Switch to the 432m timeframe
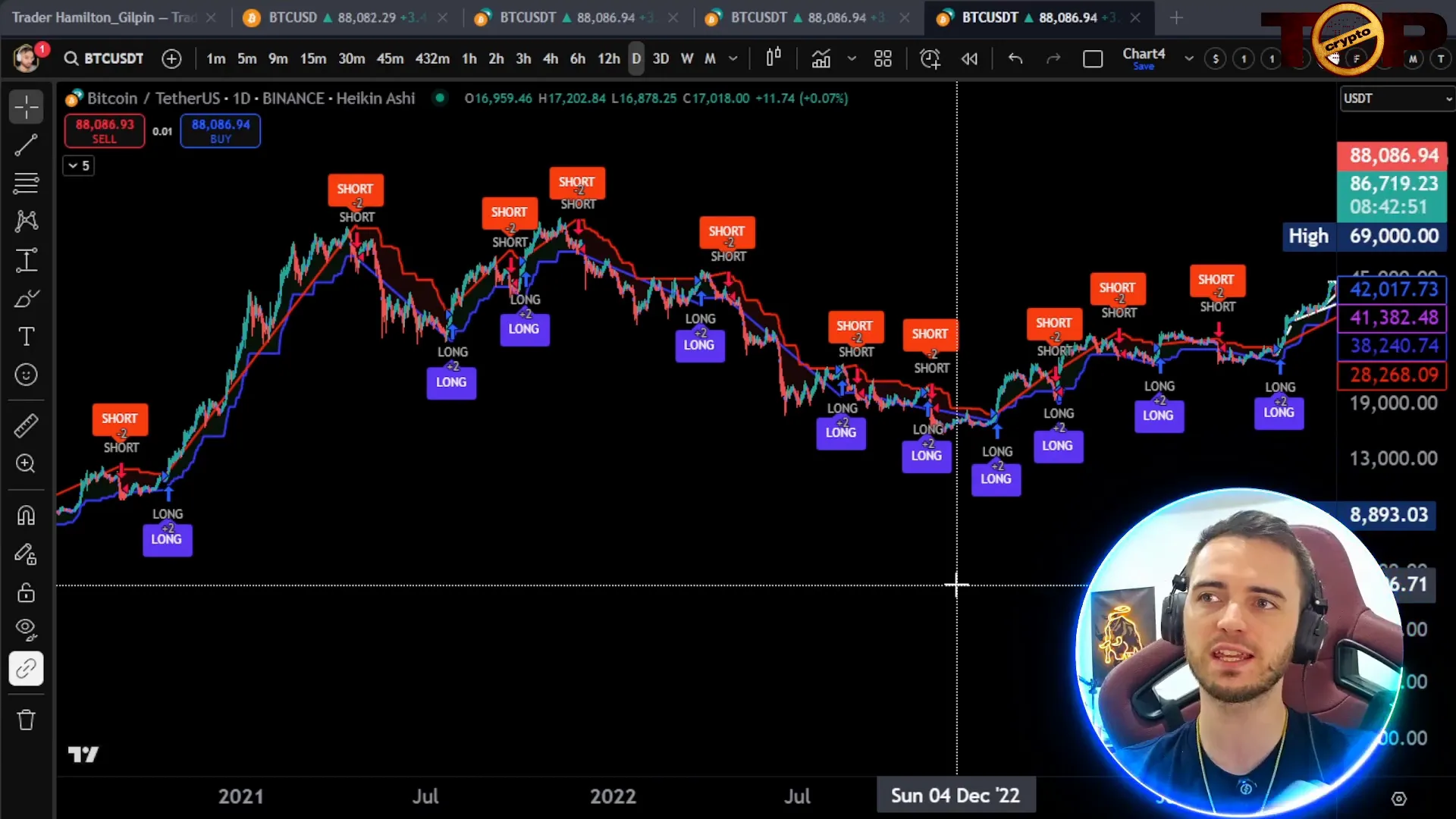The width and height of the screenshot is (1456, 819). [x=431, y=58]
